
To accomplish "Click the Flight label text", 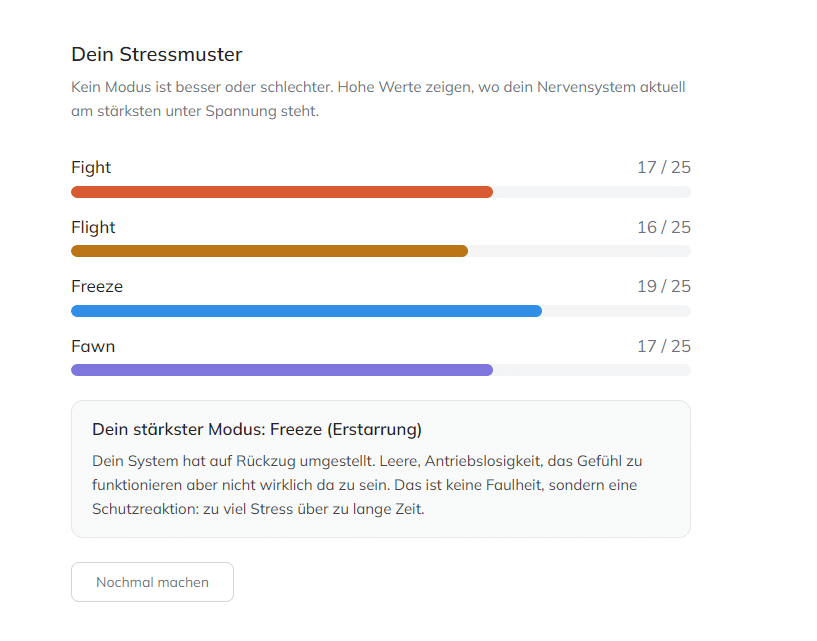I will pos(93,227).
